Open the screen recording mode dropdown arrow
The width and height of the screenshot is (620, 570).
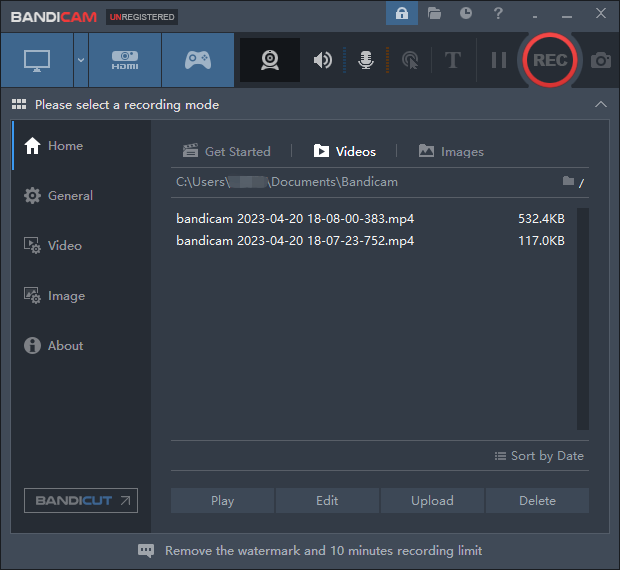click(x=81, y=60)
